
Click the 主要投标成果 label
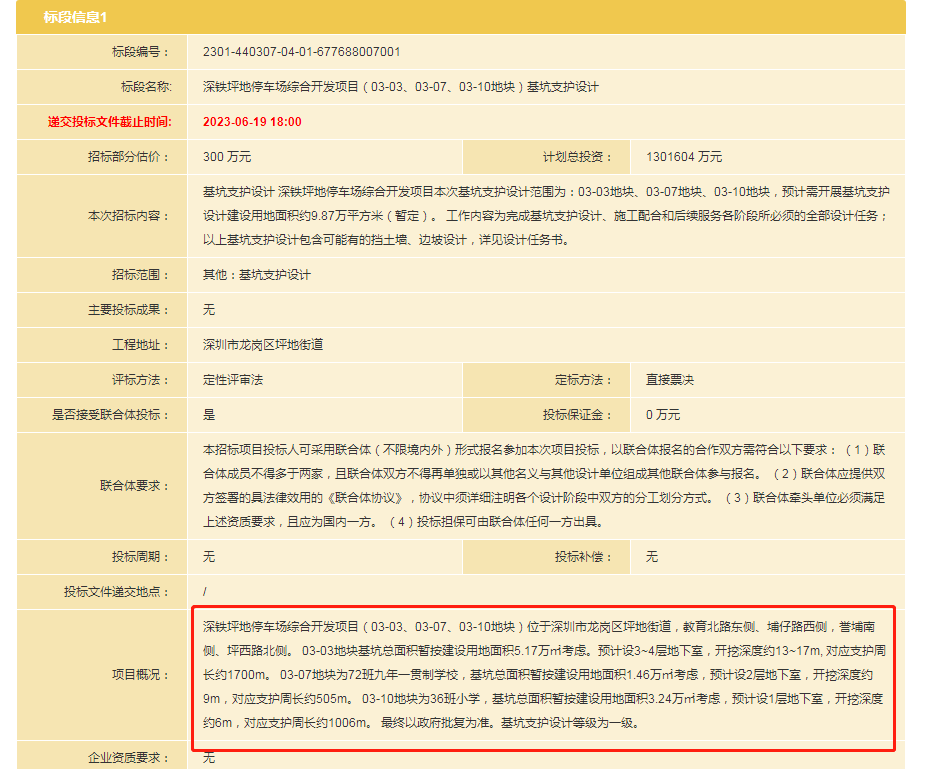(x=129, y=310)
